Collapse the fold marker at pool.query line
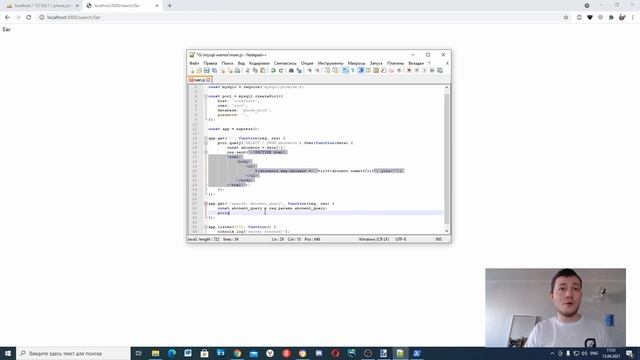Viewport: 640px width, 360px height. click(206, 143)
